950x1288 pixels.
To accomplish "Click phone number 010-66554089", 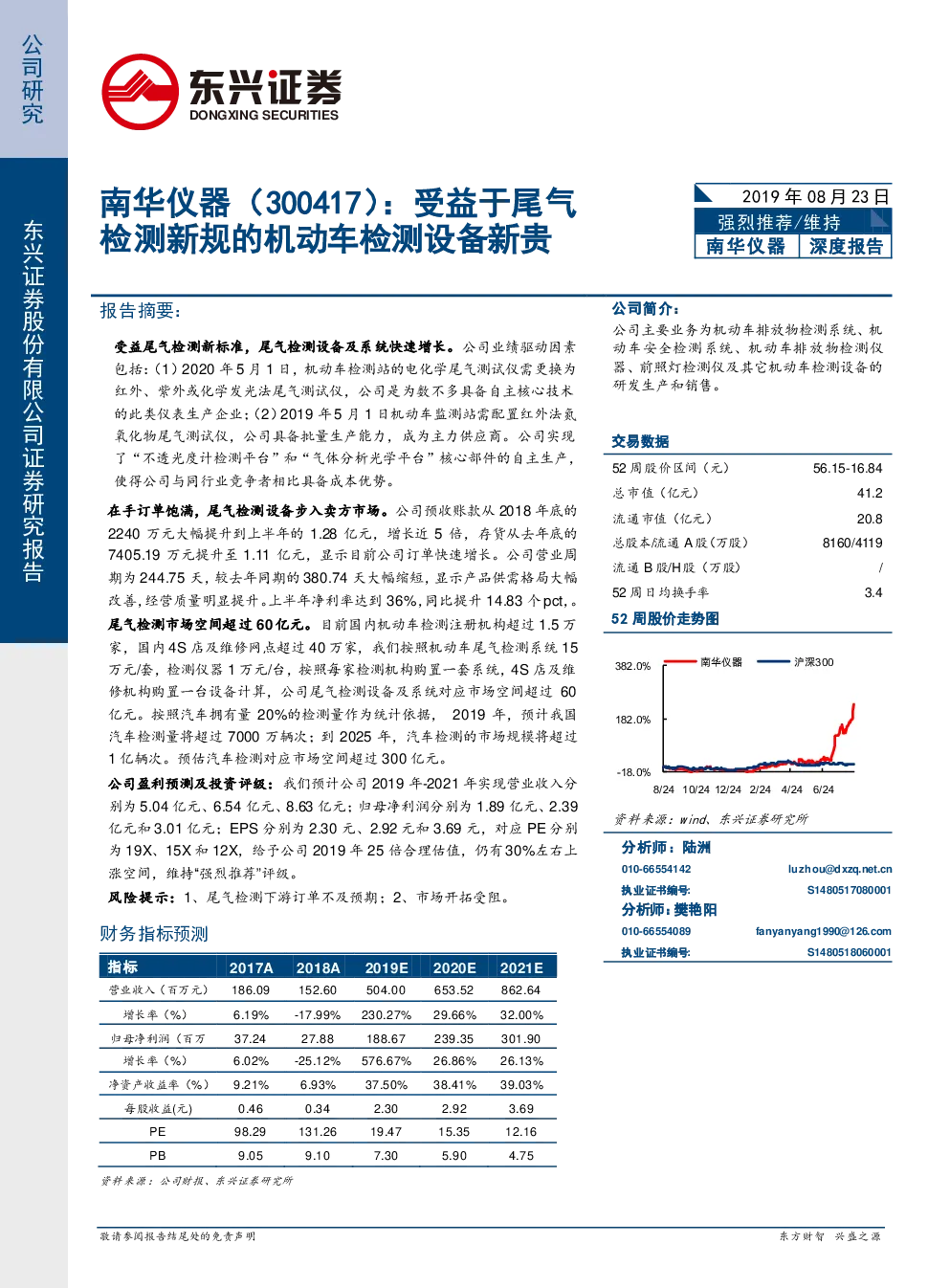I will (x=656, y=931).
